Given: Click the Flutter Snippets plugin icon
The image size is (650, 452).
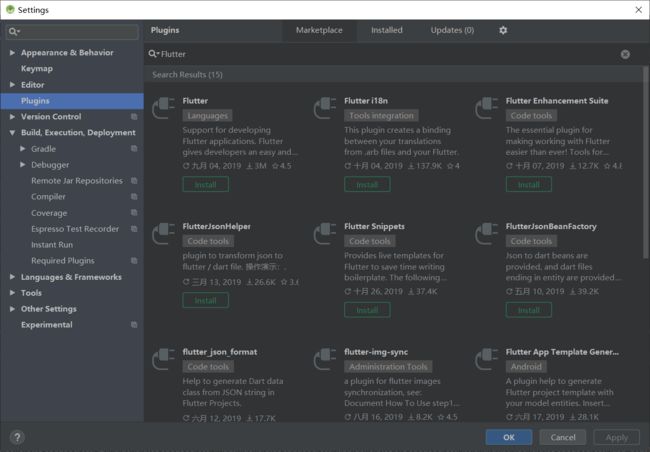Looking at the screenshot, I should 325,234.
